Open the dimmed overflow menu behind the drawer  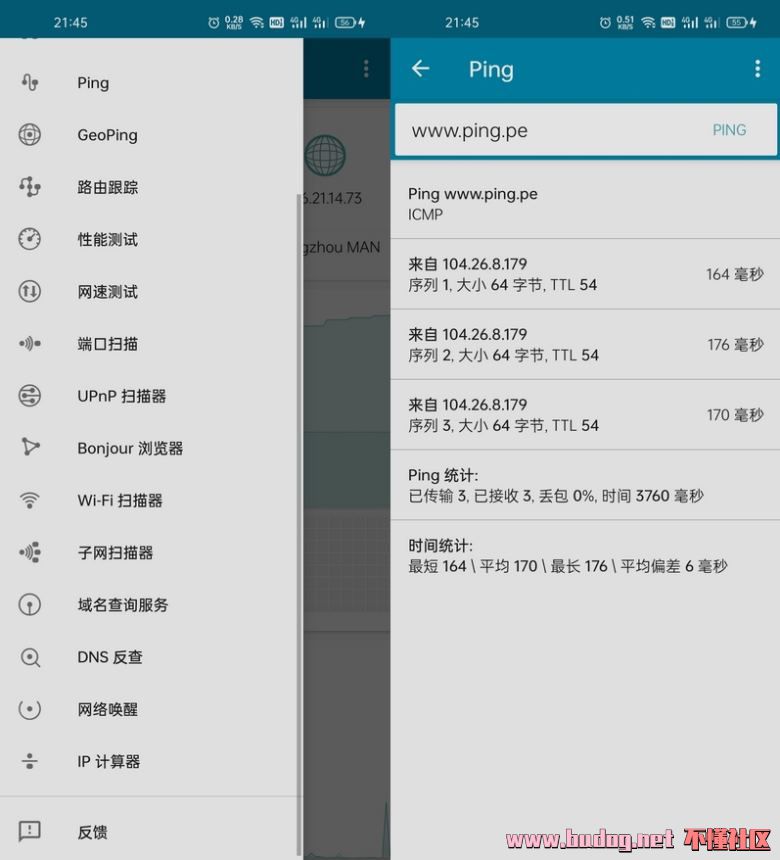point(366,69)
